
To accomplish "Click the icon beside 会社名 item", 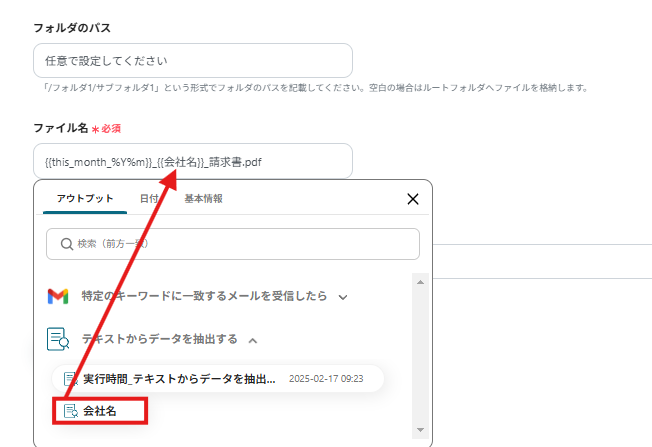I will coord(71,411).
